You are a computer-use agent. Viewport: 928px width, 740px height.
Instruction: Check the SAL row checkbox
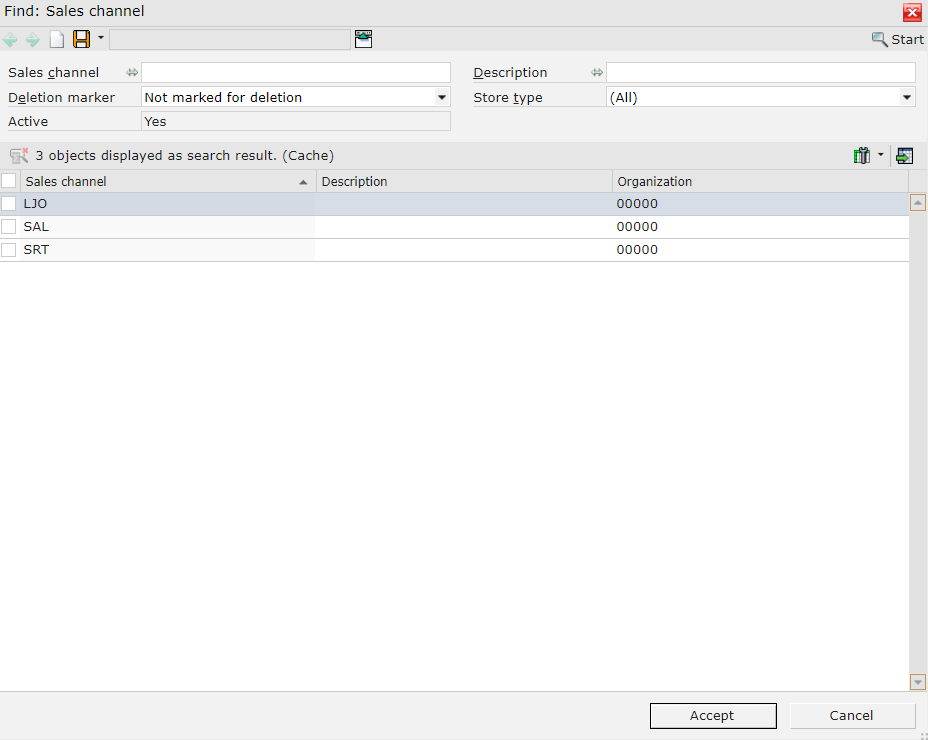9,227
